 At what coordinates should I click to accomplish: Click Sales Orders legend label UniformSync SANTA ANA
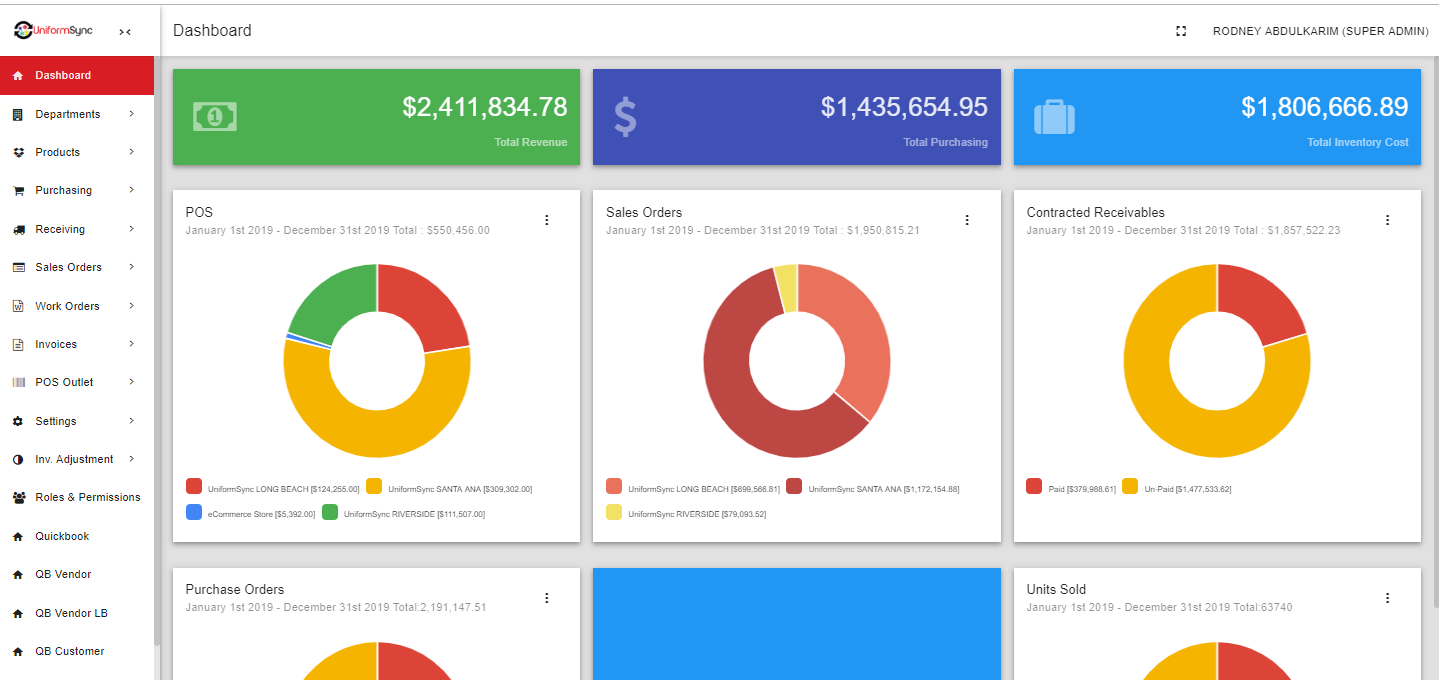[x=884, y=490]
